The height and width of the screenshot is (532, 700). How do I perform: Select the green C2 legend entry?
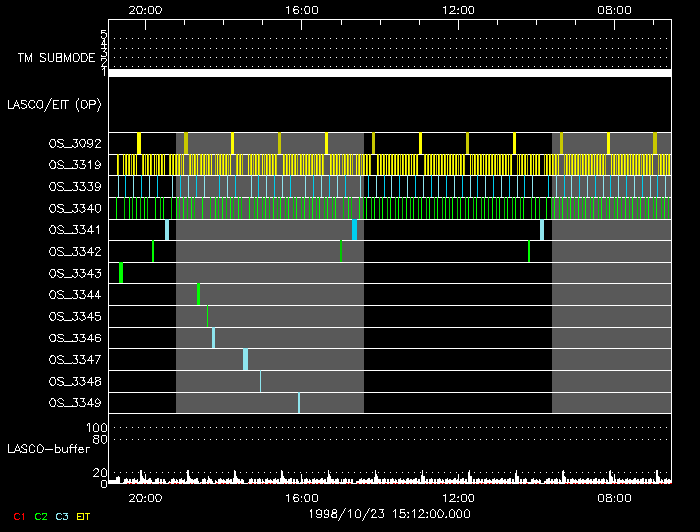point(41,516)
